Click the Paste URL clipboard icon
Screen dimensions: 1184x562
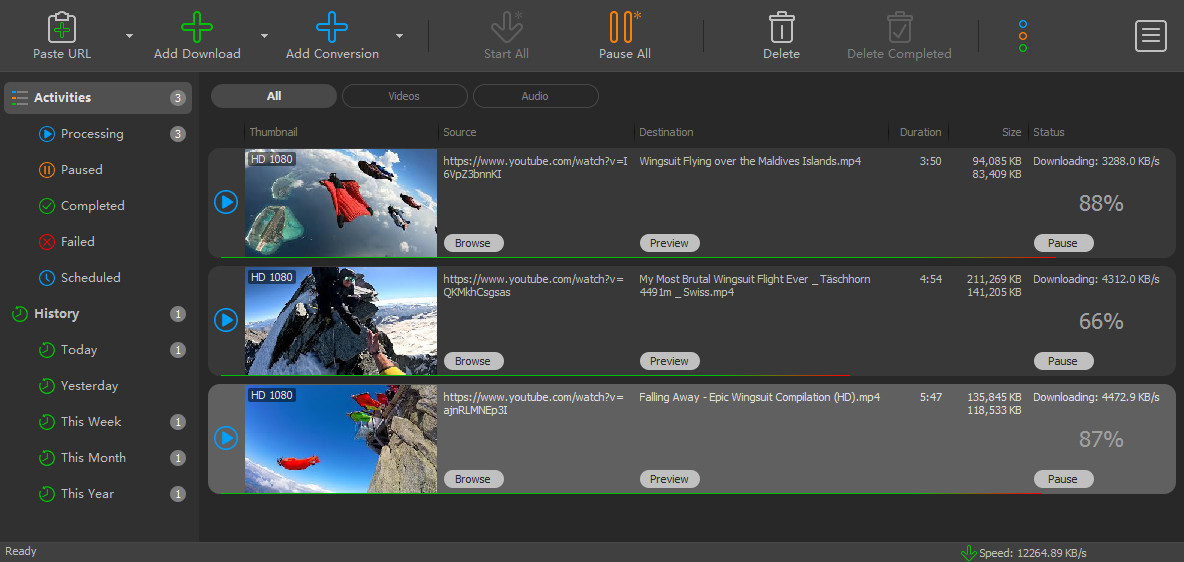coord(62,27)
